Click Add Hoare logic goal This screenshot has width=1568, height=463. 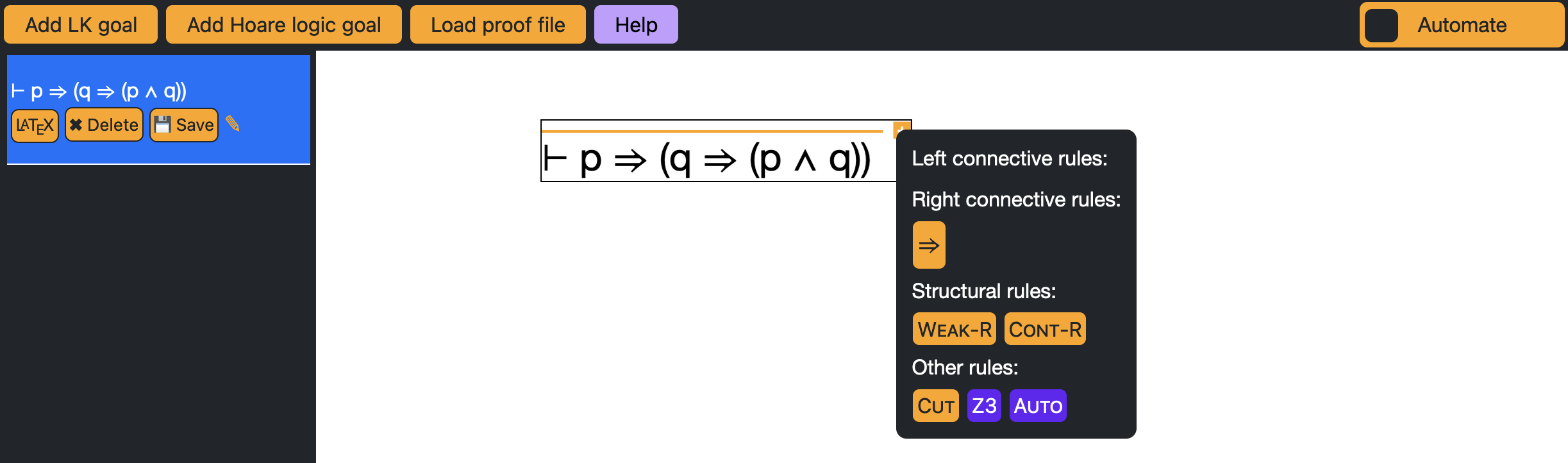click(x=283, y=25)
